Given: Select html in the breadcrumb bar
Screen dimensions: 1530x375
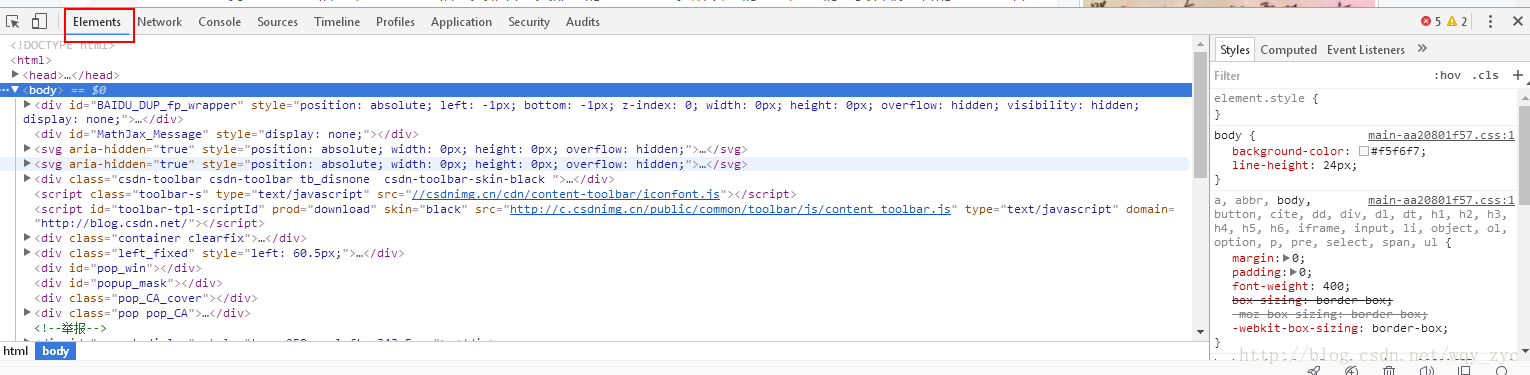Looking at the screenshot, I should [x=15, y=351].
